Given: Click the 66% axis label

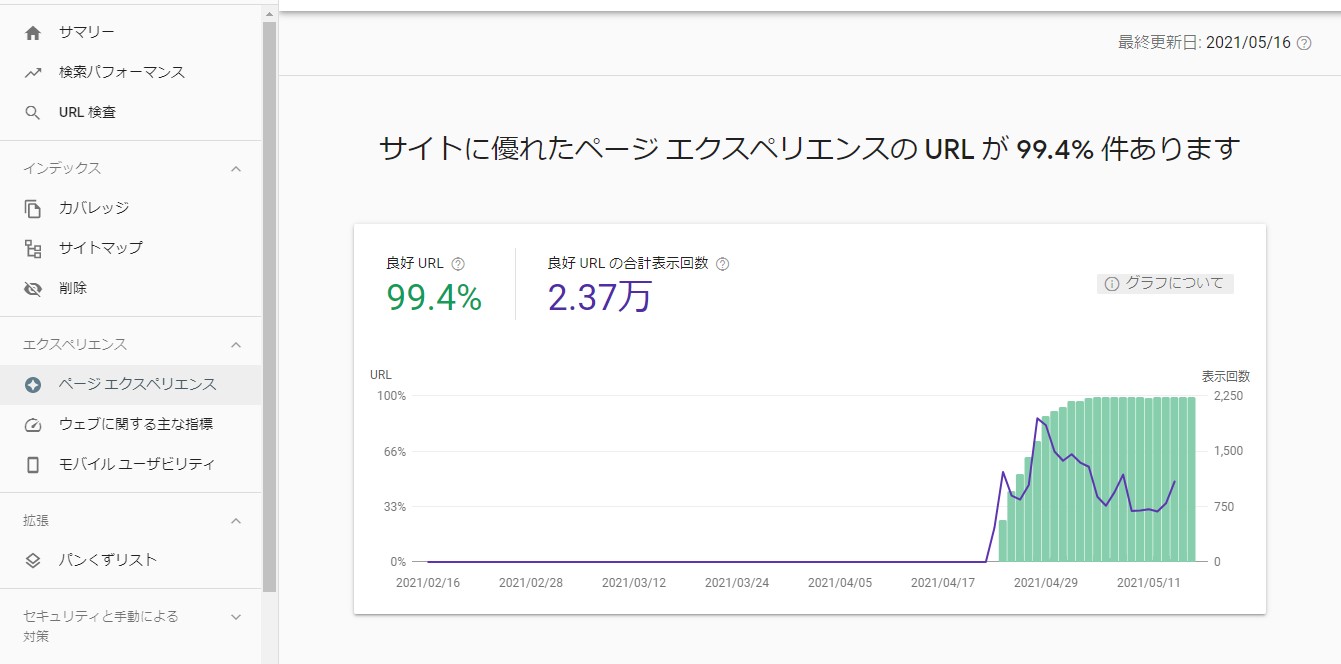Looking at the screenshot, I should tap(394, 451).
